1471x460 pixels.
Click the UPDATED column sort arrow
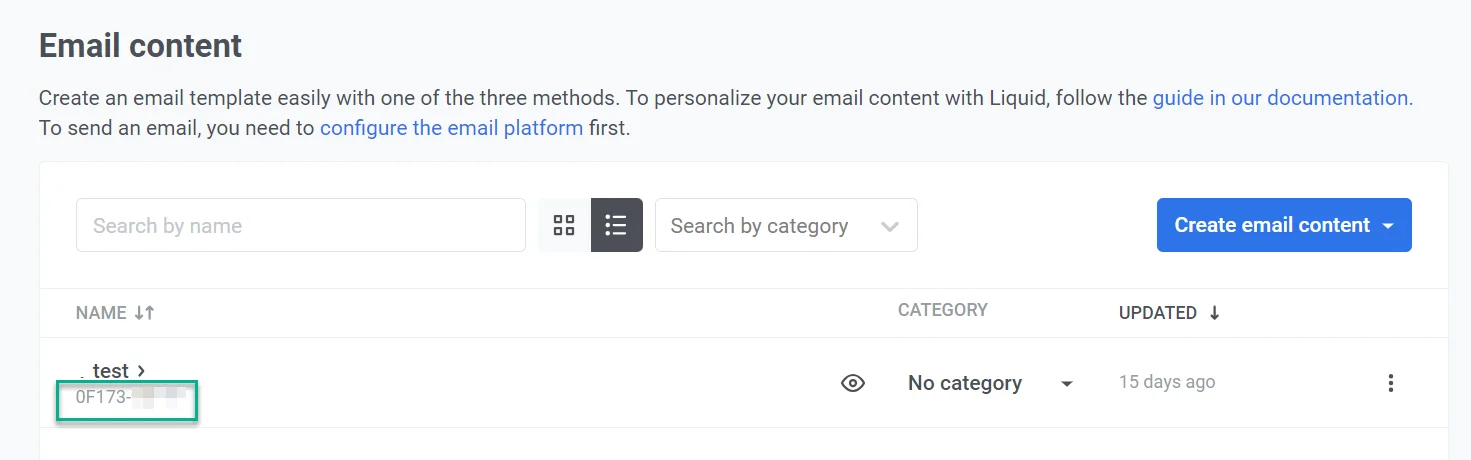tap(1215, 313)
